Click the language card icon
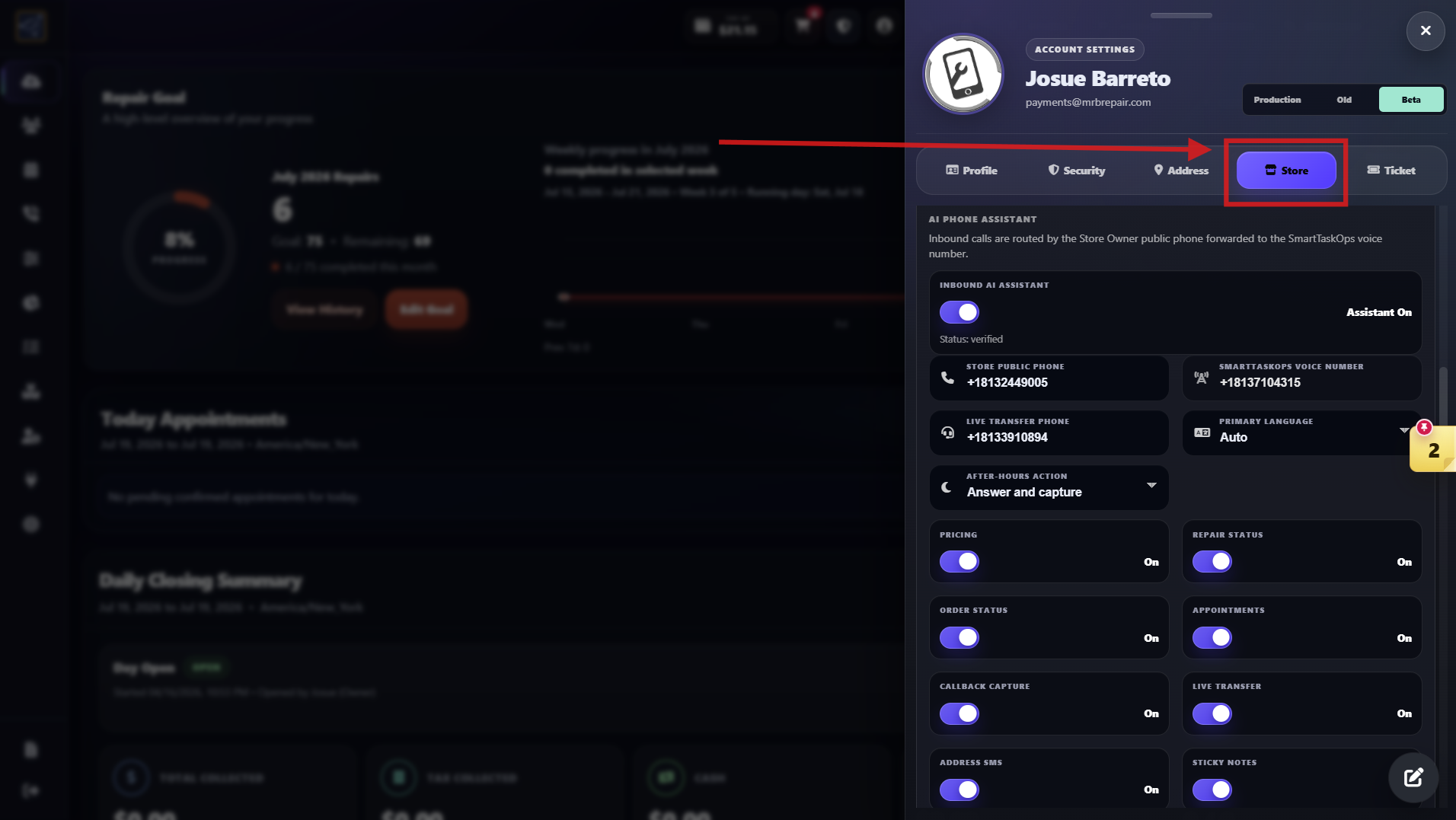Viewport: 1456px width, 820px height. (x=1202, y=432)
